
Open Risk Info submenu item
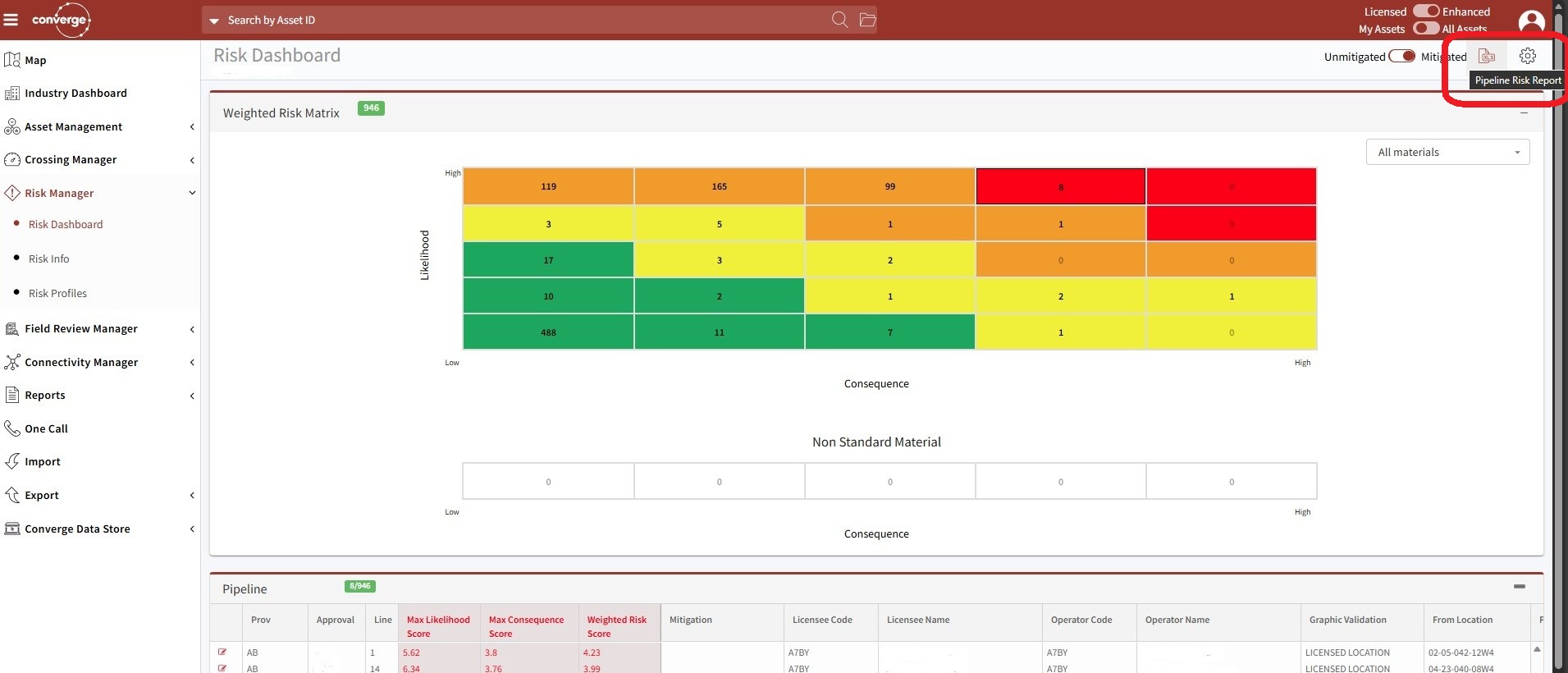pyautogui.click(x=48, y=259)
